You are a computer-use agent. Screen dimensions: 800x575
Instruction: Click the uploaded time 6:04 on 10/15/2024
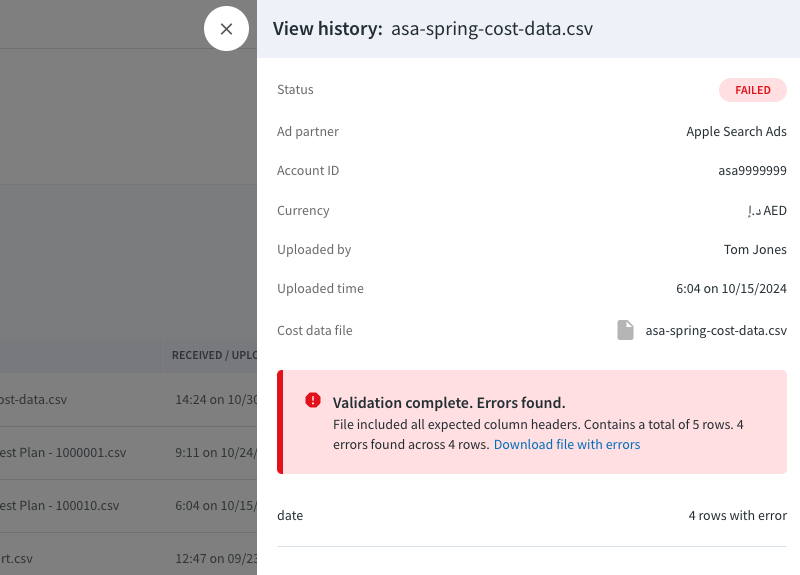(x=731, y=289)
